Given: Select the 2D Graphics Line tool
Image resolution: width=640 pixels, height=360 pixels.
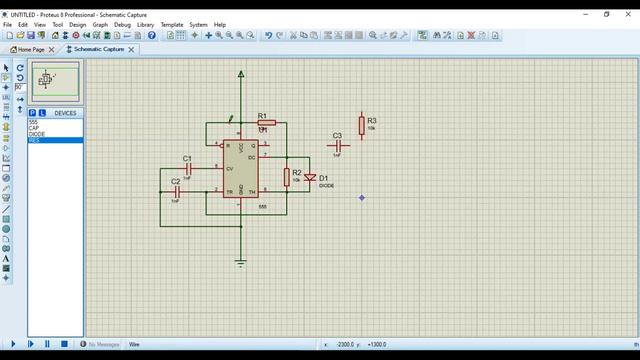Looking at the screenshot, I should (x=6, y=209).
